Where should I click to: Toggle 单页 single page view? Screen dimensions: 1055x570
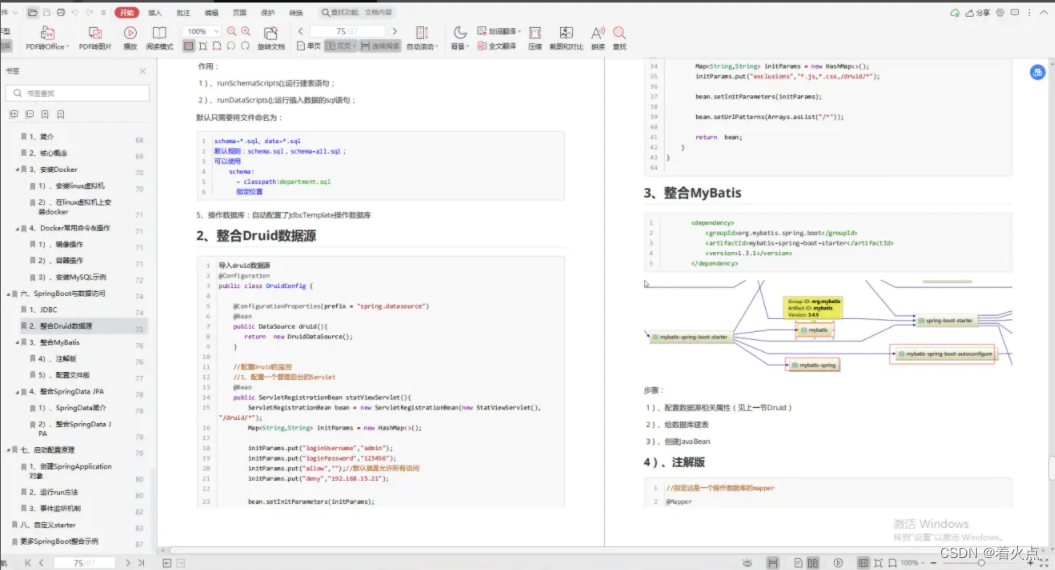pyautogui.click(x=309, y=46)
